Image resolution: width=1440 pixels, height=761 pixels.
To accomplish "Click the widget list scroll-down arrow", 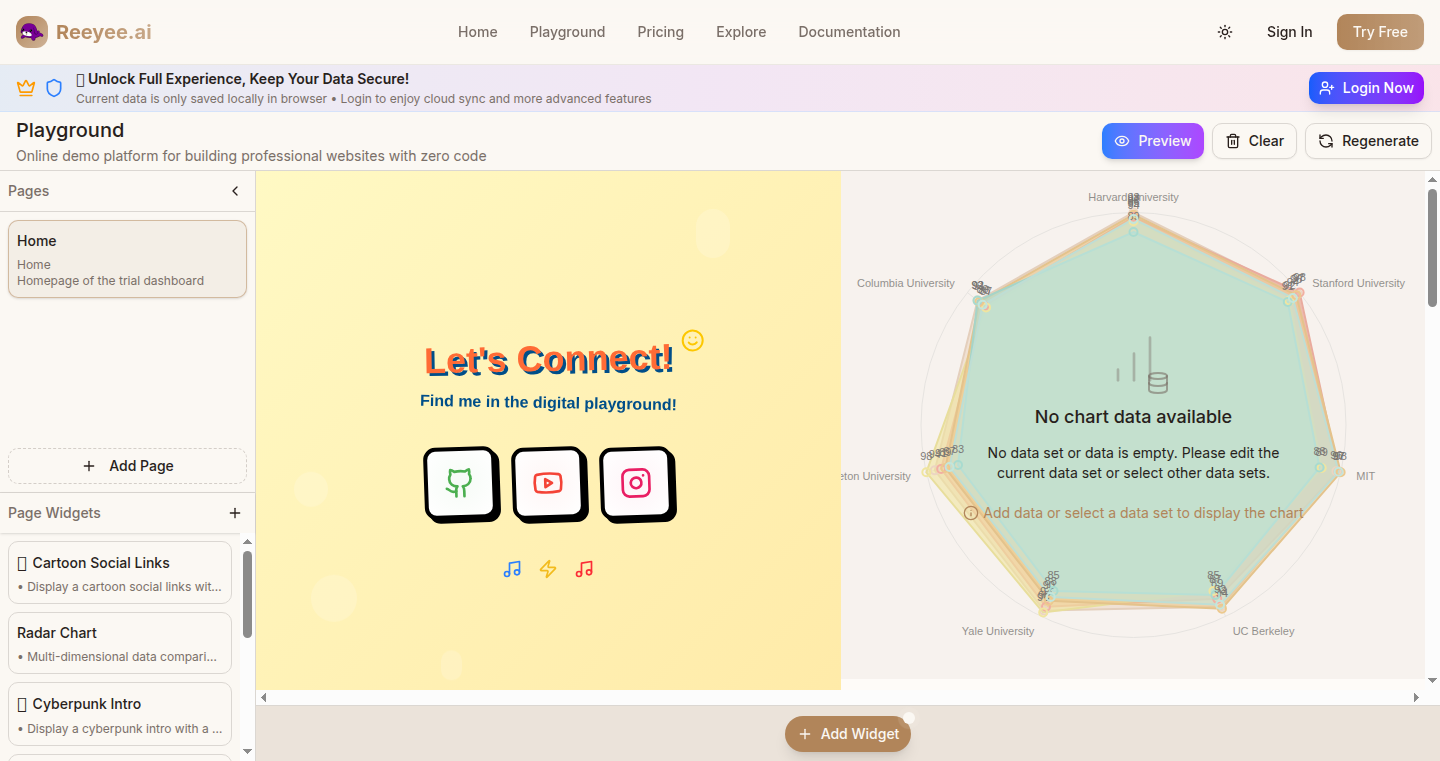I will 247,751.
